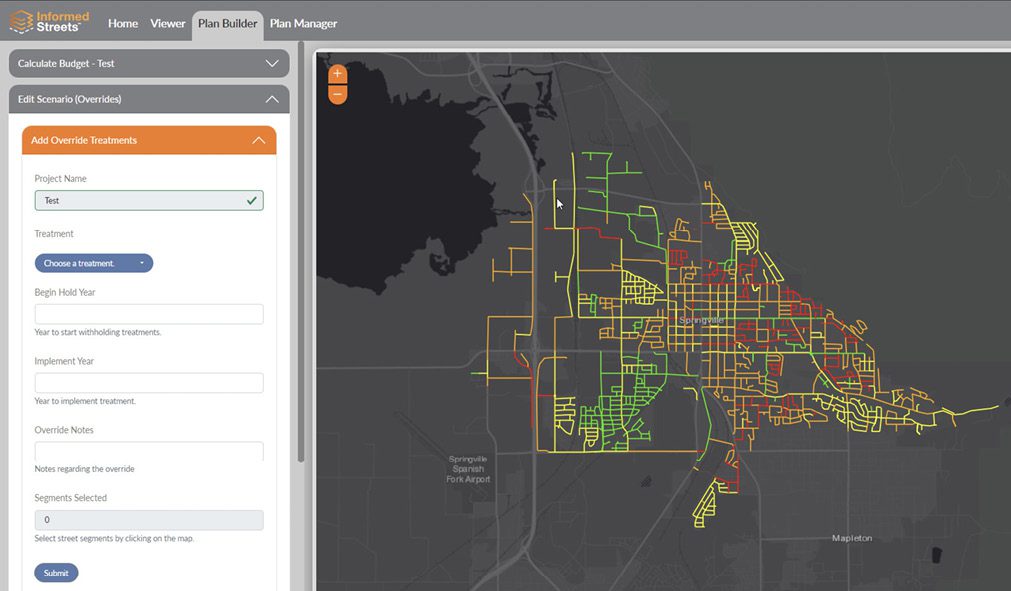The height and width of the screenshot is (591, 1011).
Task: Click the Project Name green checkmark
Action: 252,201
